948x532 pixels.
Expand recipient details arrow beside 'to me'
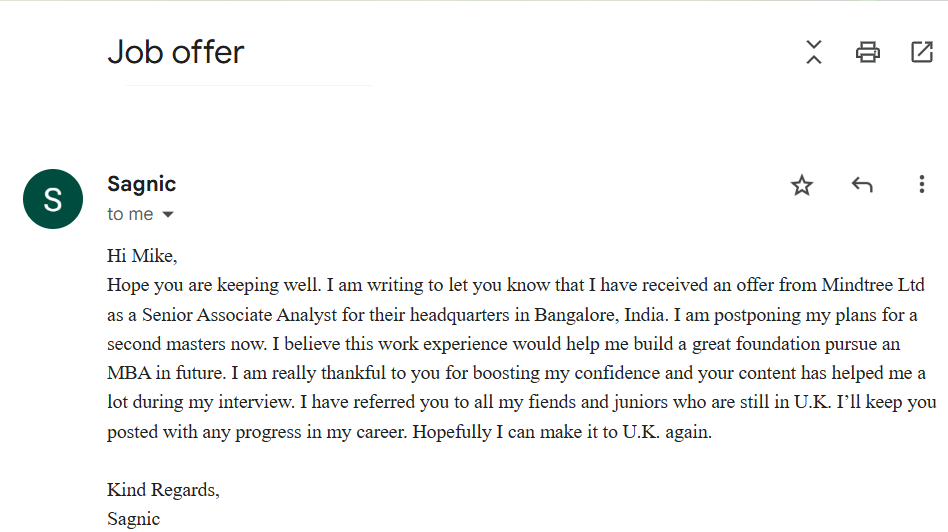168,215
